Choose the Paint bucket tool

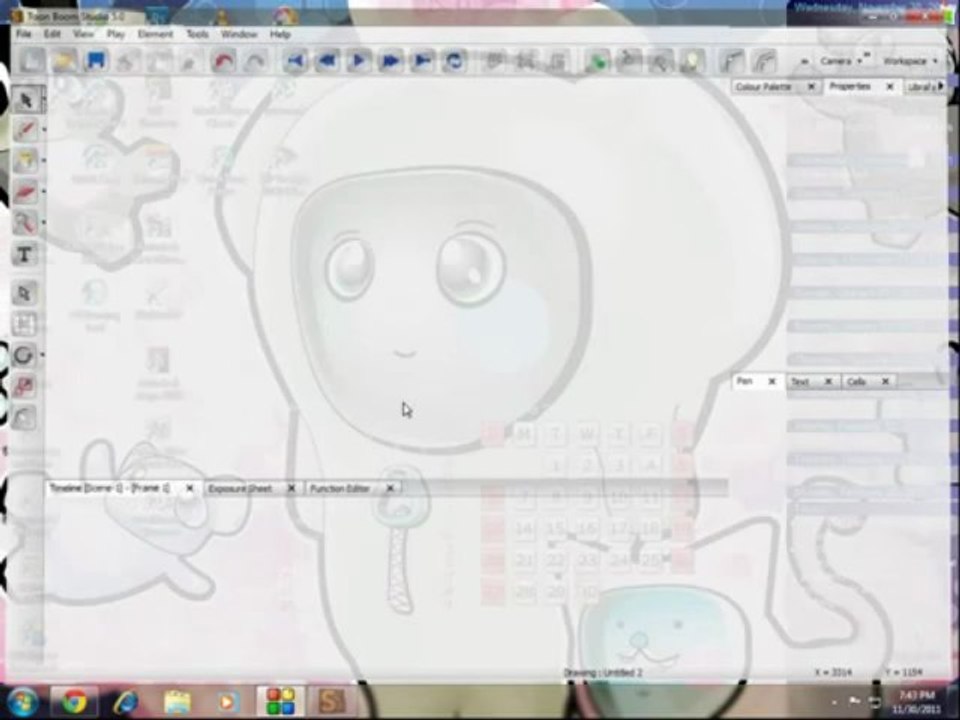[x=25, y=160]
